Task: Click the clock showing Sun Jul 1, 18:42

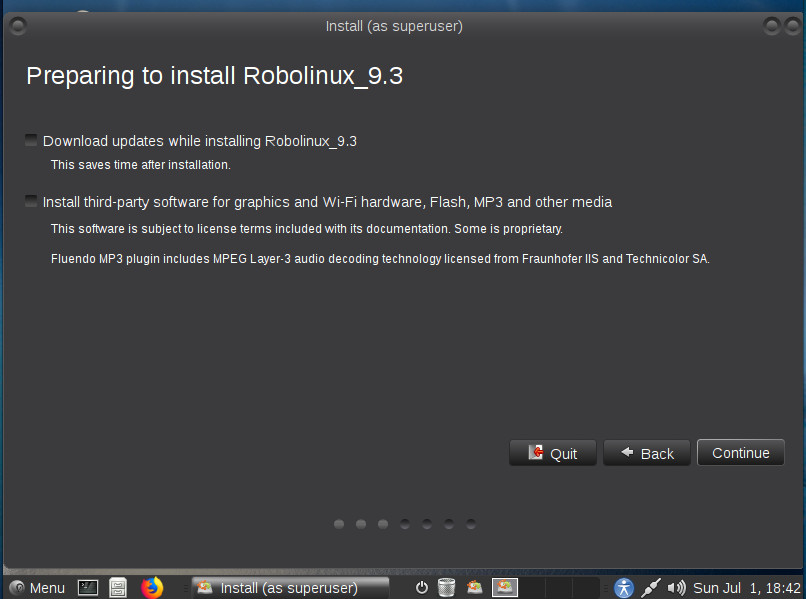Action: tap(747, 588)
